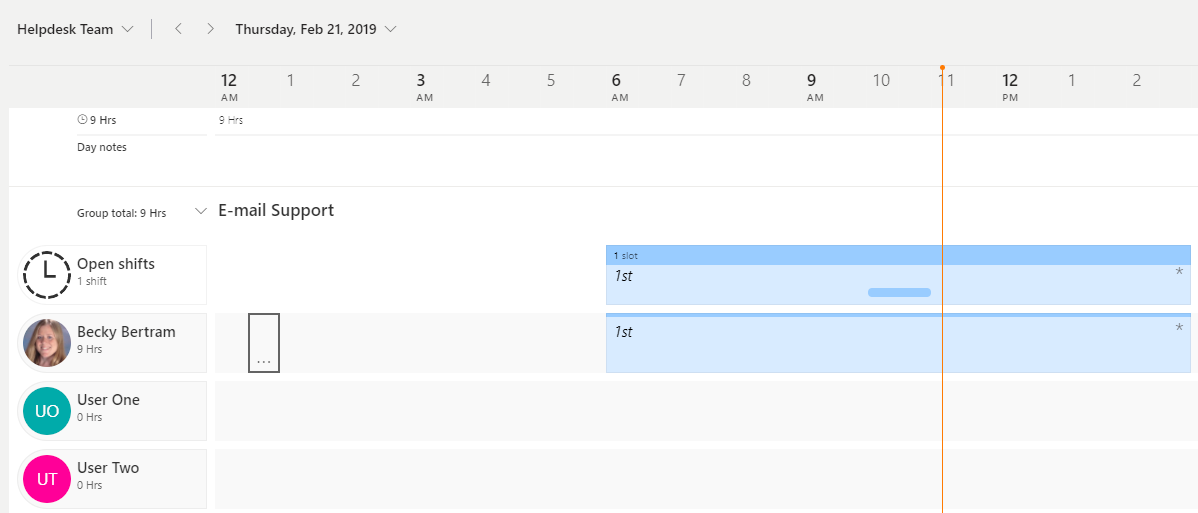Click the light blue bar in the open shift
This screenshot has width=1198, height=513.
(899, 292)
